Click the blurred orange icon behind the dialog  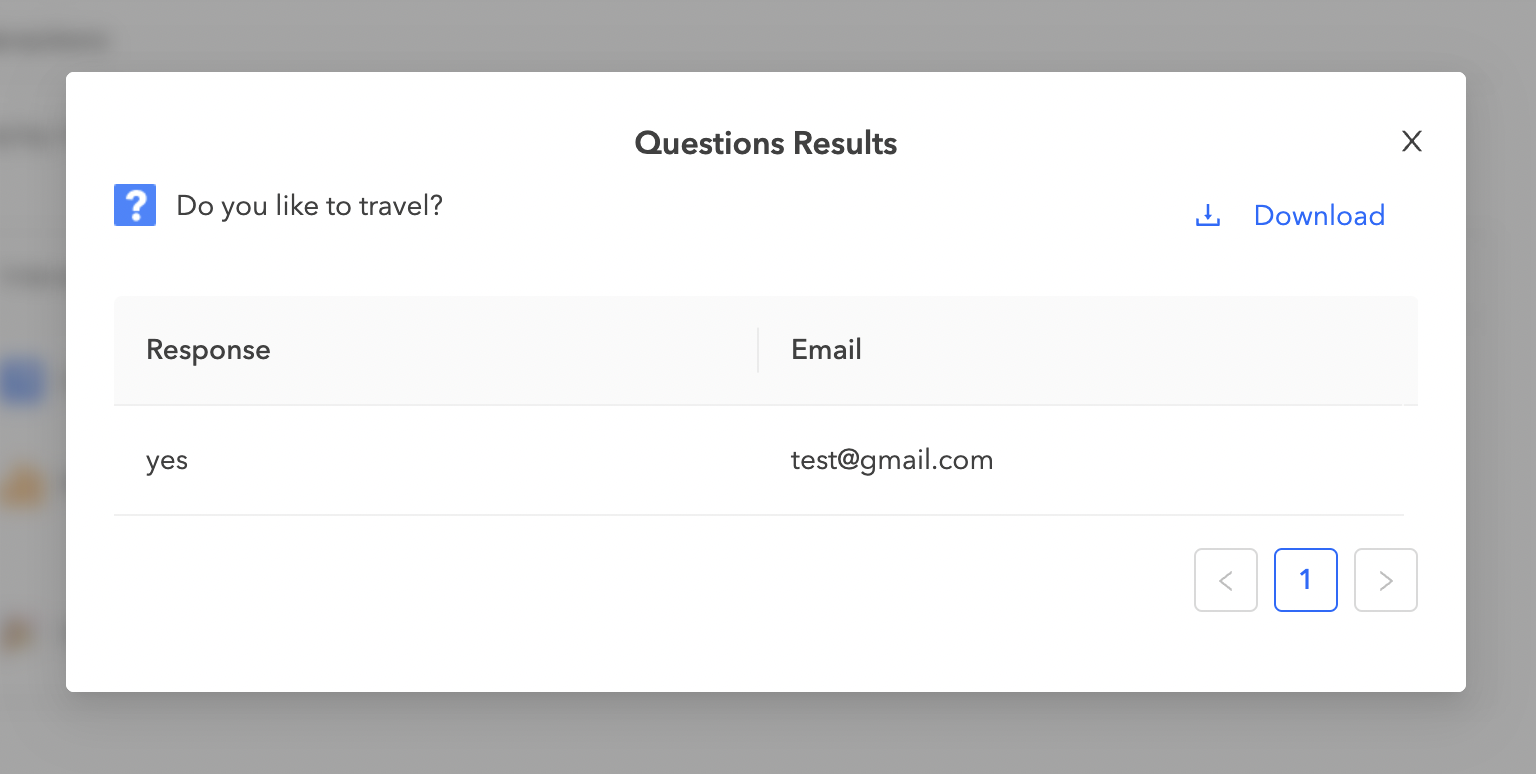(22, 487)
